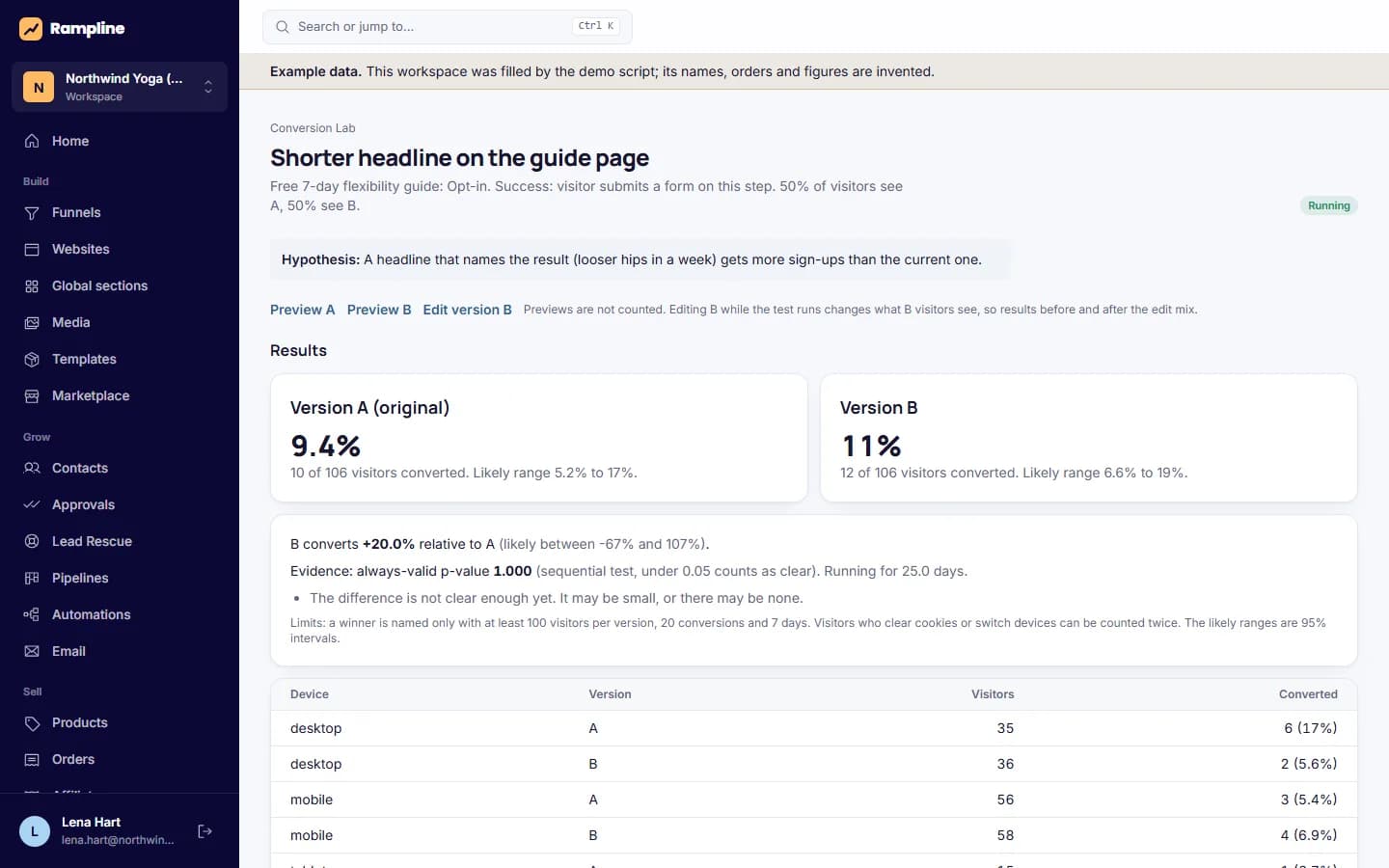Select the Pipelines menu label
The width and height of the screenshot is (1389, 868).
[x=80, y=578]
